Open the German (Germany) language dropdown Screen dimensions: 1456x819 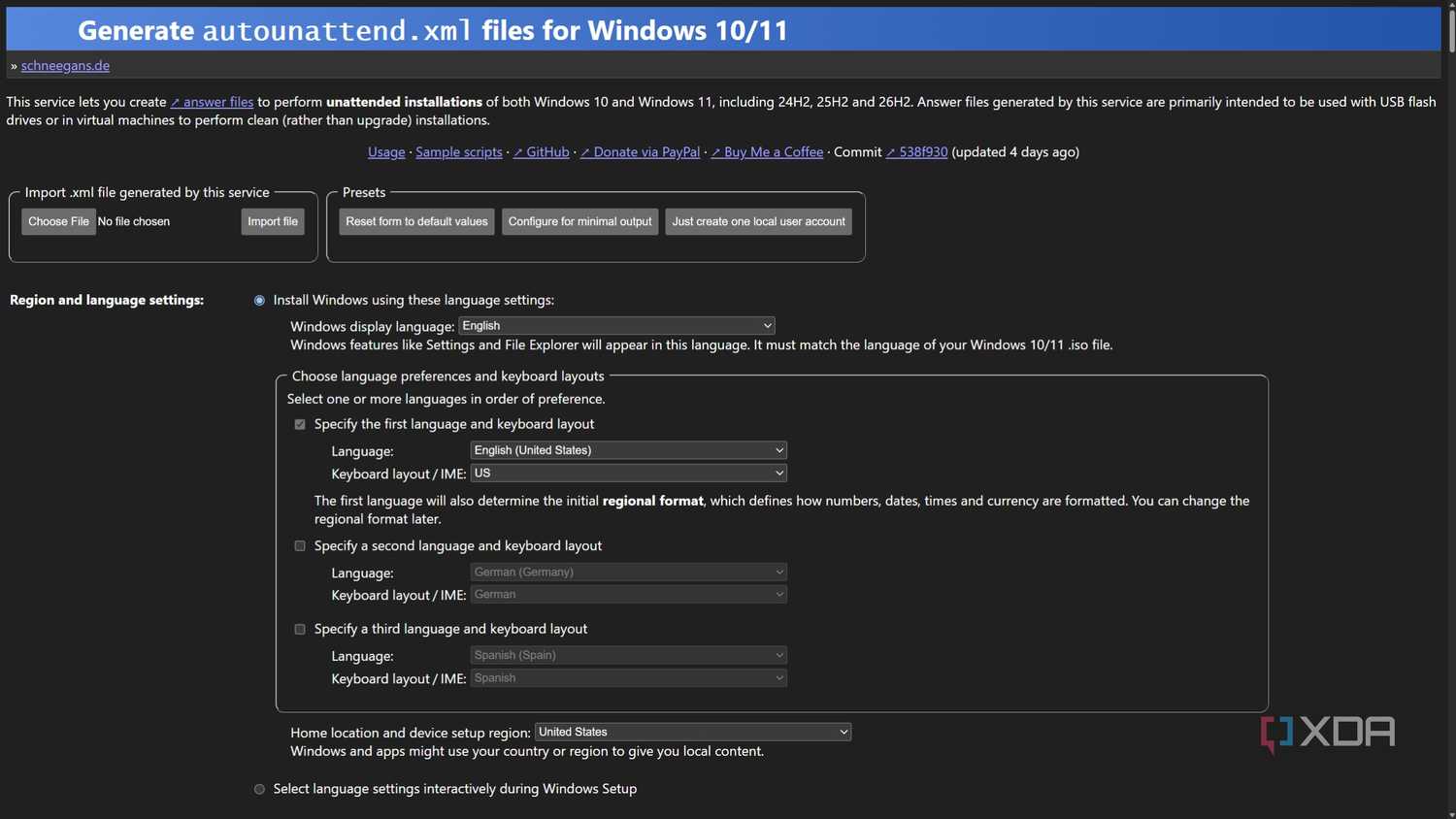tap(628, 573)
